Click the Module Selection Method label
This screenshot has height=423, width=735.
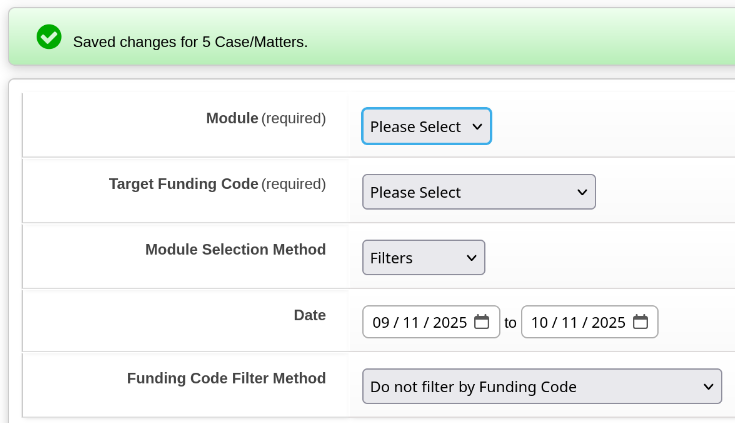click(235, 249)
